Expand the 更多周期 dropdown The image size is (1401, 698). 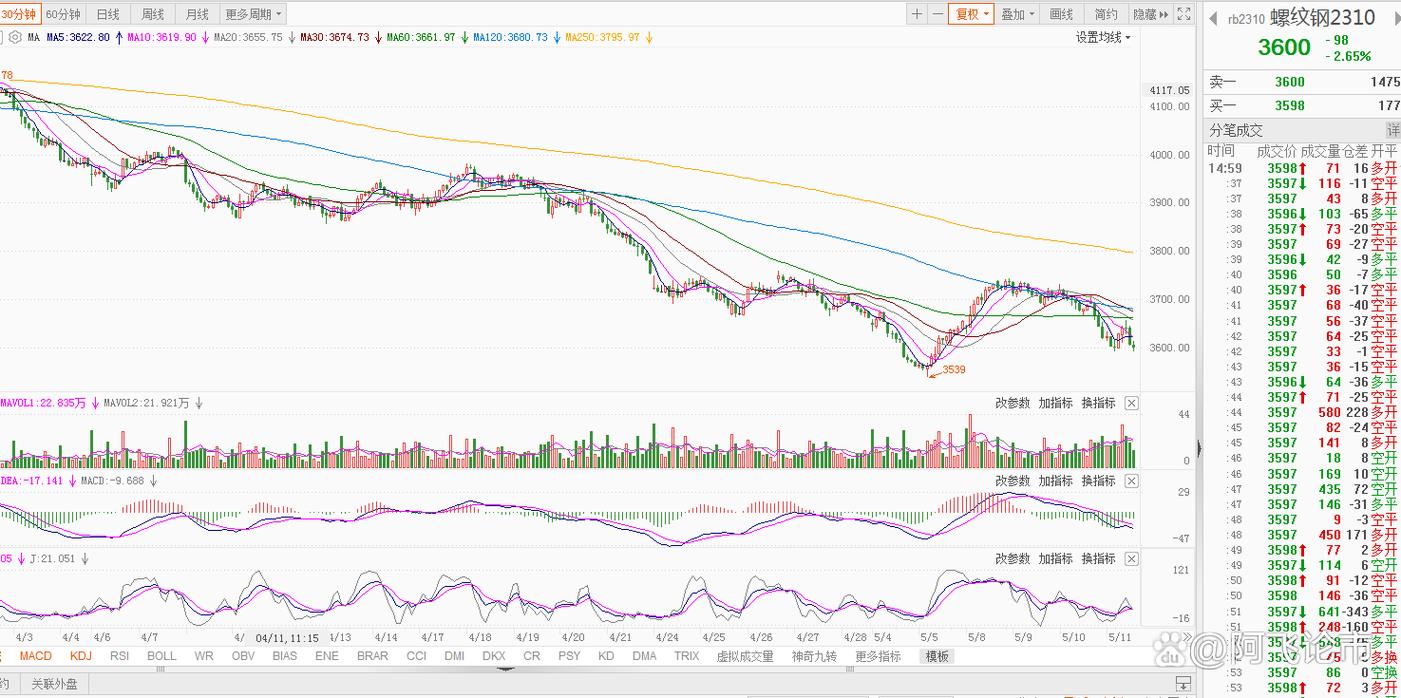(x=253, y=14)
